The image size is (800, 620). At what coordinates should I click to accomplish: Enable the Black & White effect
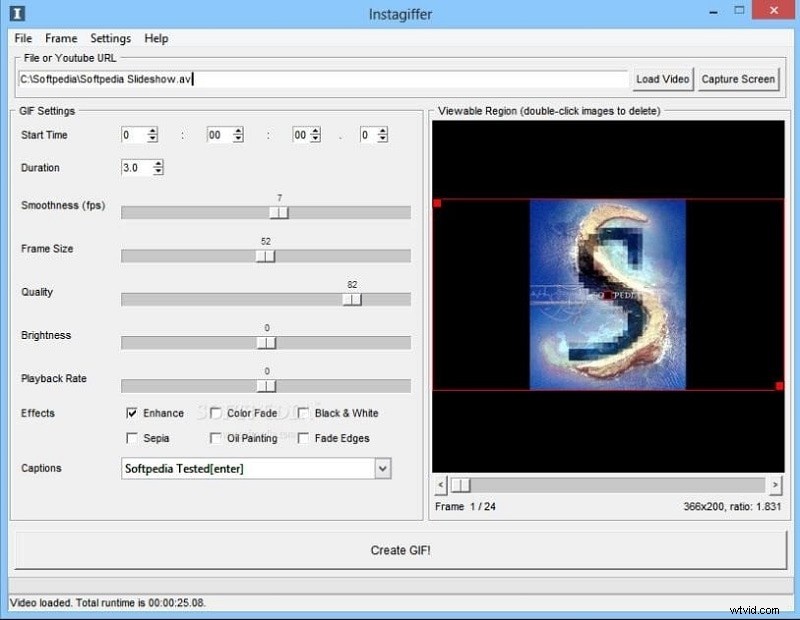tap(304, 412)
